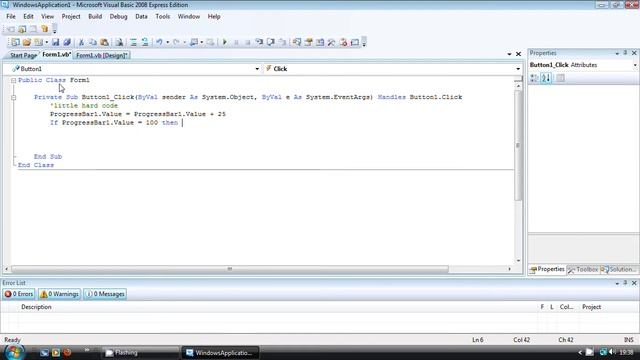The width and height of the screenshot is (640, 360).
Task: Toggle the 0 Warnings filter
Action: click(59, 294)
